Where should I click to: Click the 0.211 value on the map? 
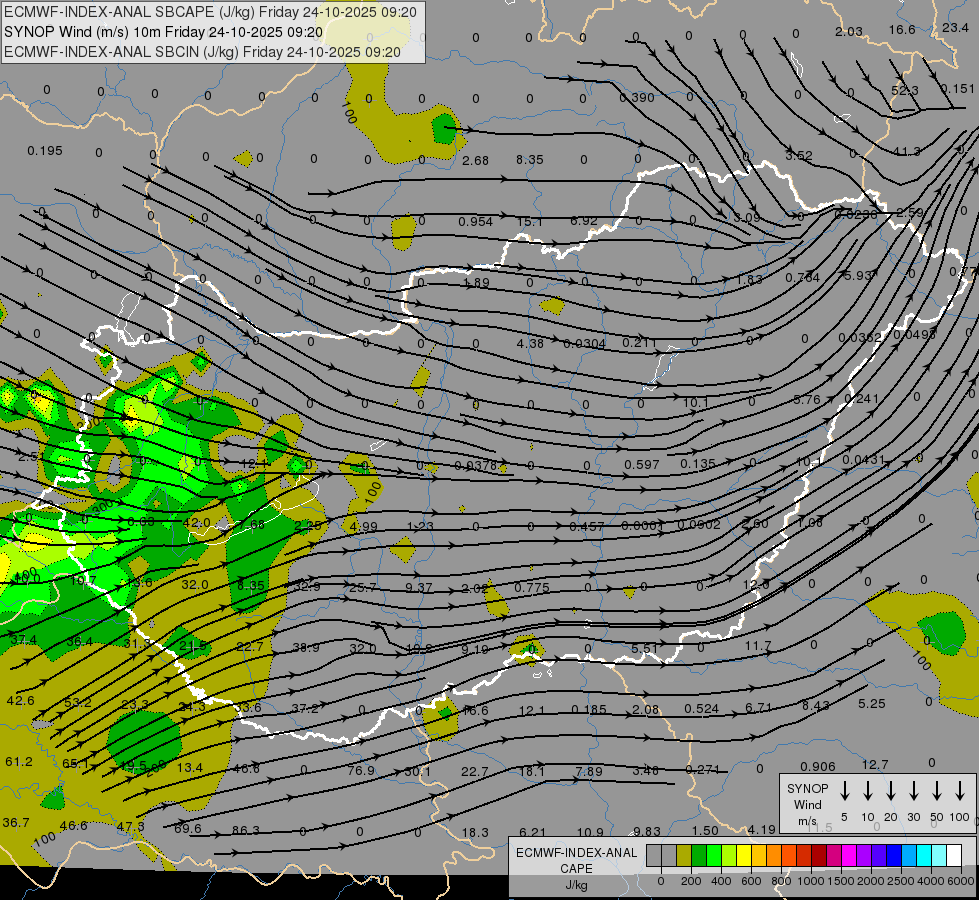tap(639, 342)
